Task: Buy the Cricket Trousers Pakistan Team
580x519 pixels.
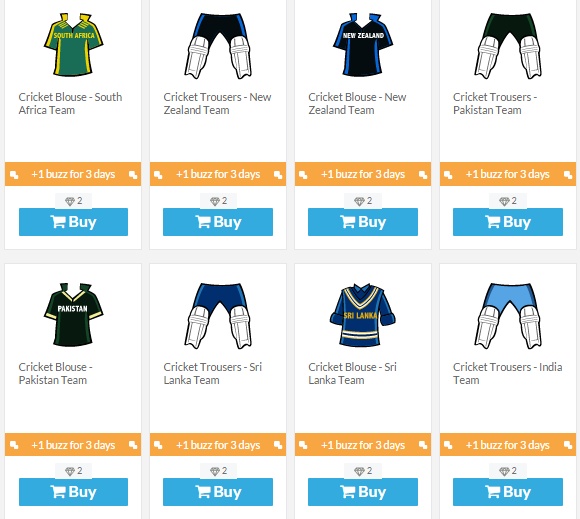Action: click(508, 222)
